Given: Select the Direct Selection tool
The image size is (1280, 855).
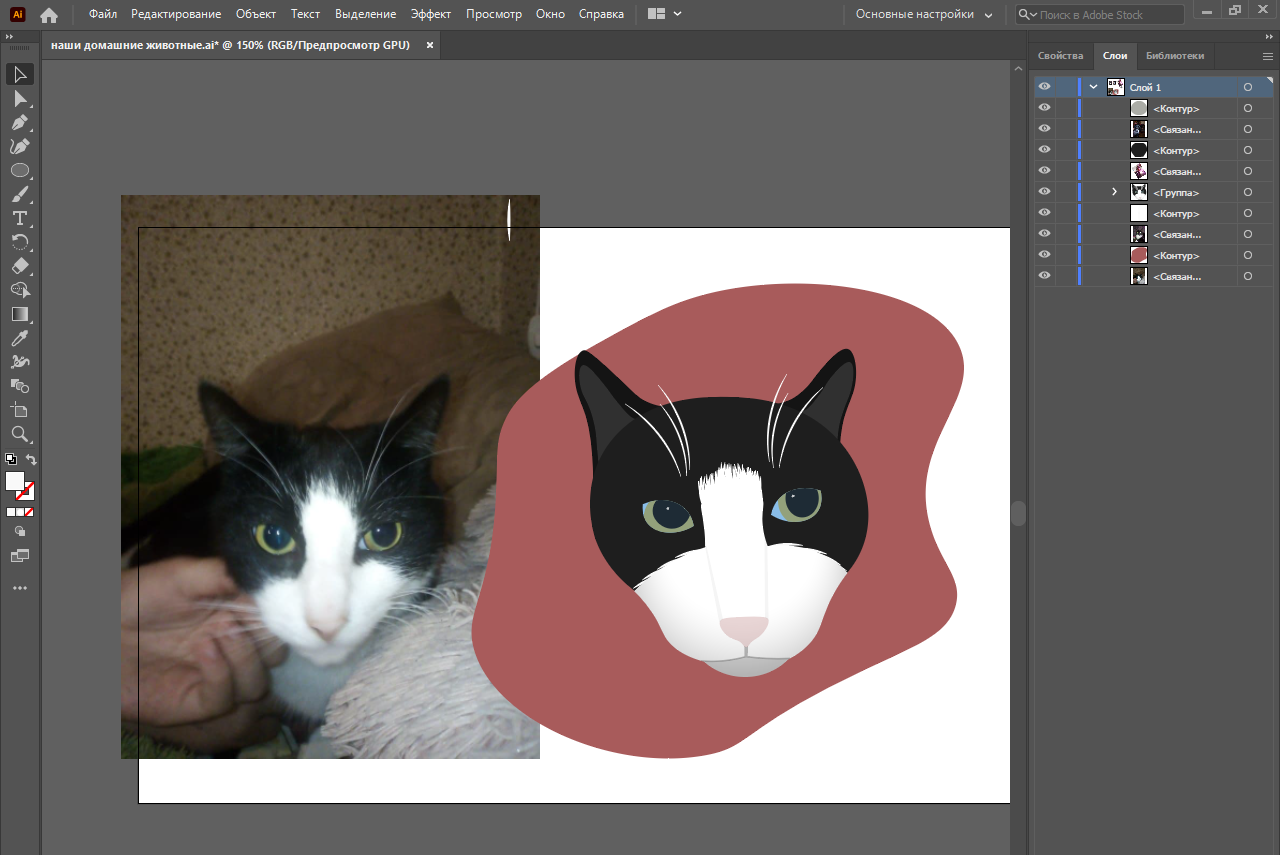Looking at the screenshot, I should tap(20, 98).
